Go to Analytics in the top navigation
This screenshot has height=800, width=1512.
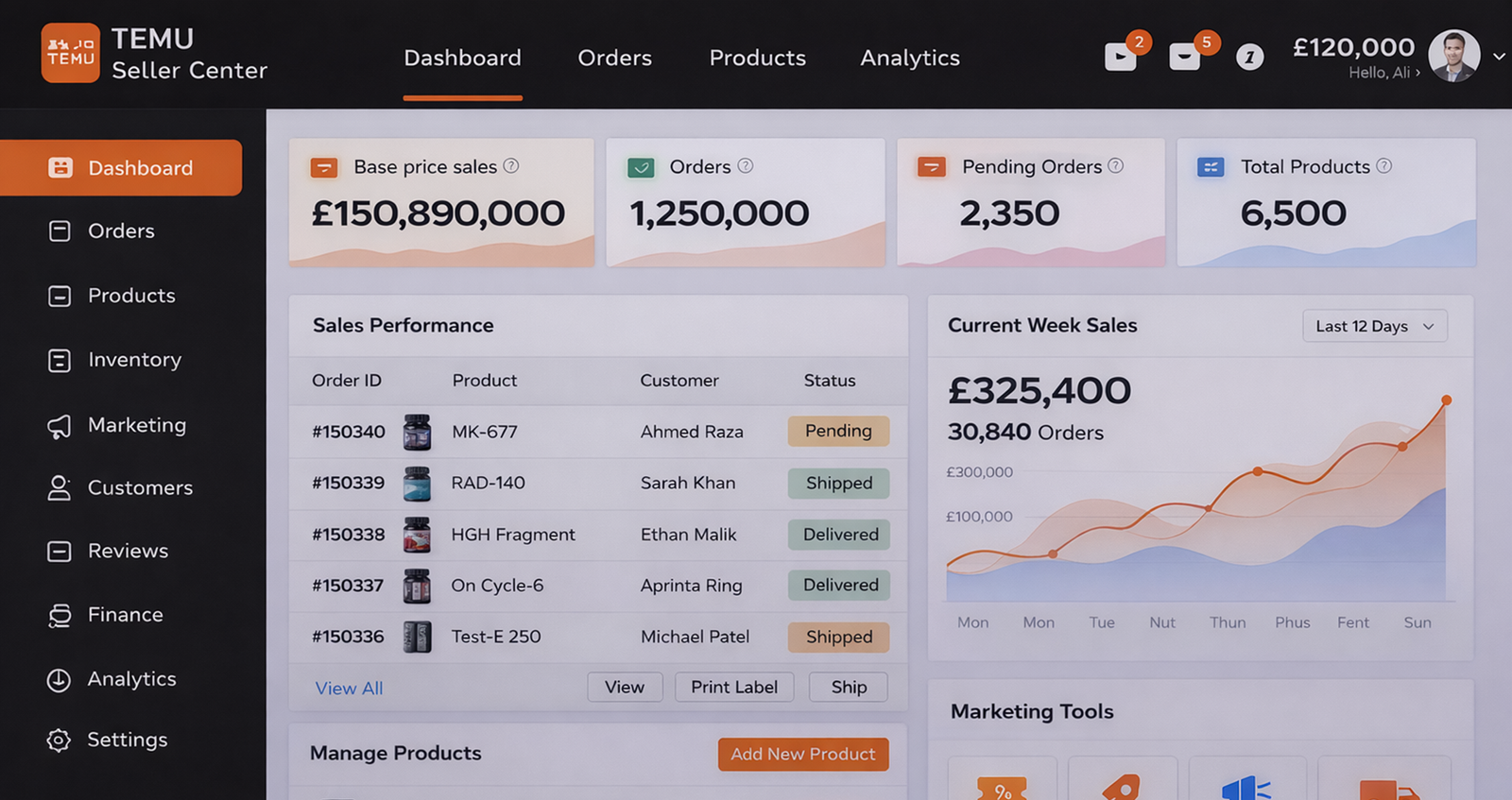(x=909, y=59)
